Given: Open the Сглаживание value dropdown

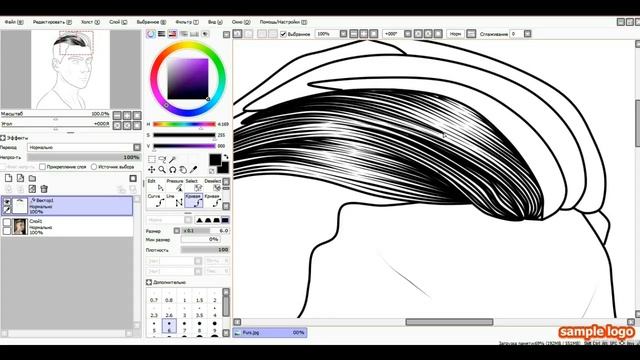Looking at the screenshot, I should (528, 34).
